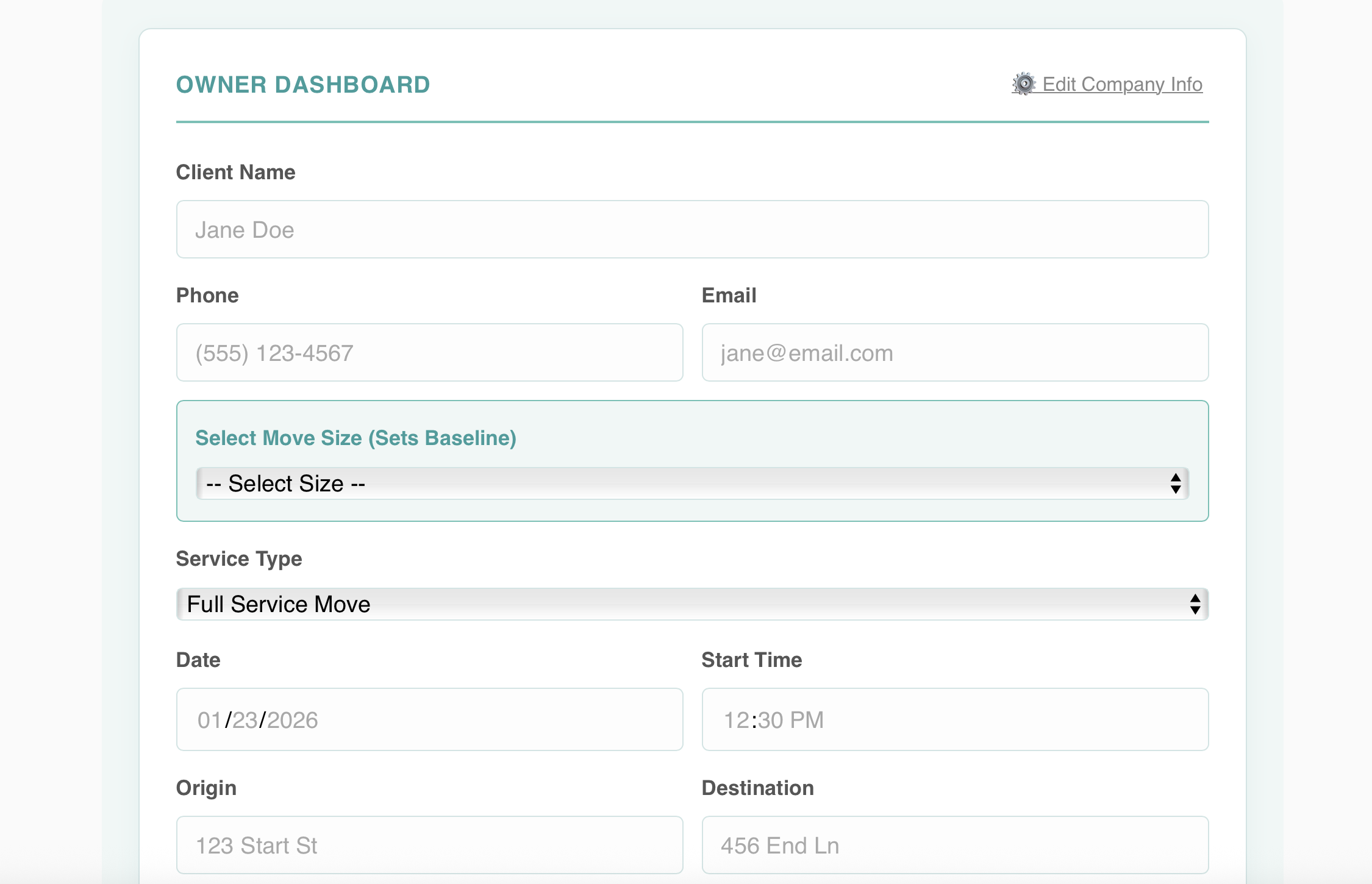This screenshot has height=884, width=1372.
Task: Select the minutes in Start Time
Action: point(771,721)
